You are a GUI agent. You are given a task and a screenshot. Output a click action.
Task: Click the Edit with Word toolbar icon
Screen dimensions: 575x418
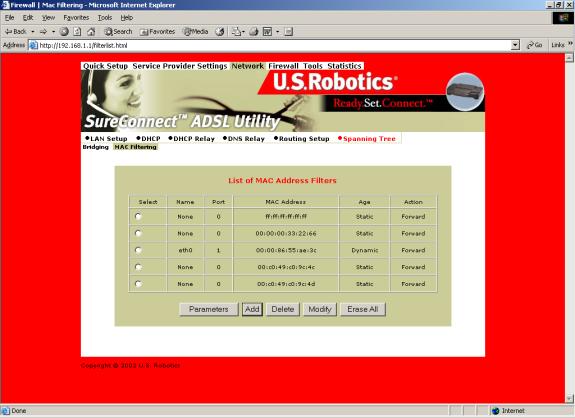267,32
